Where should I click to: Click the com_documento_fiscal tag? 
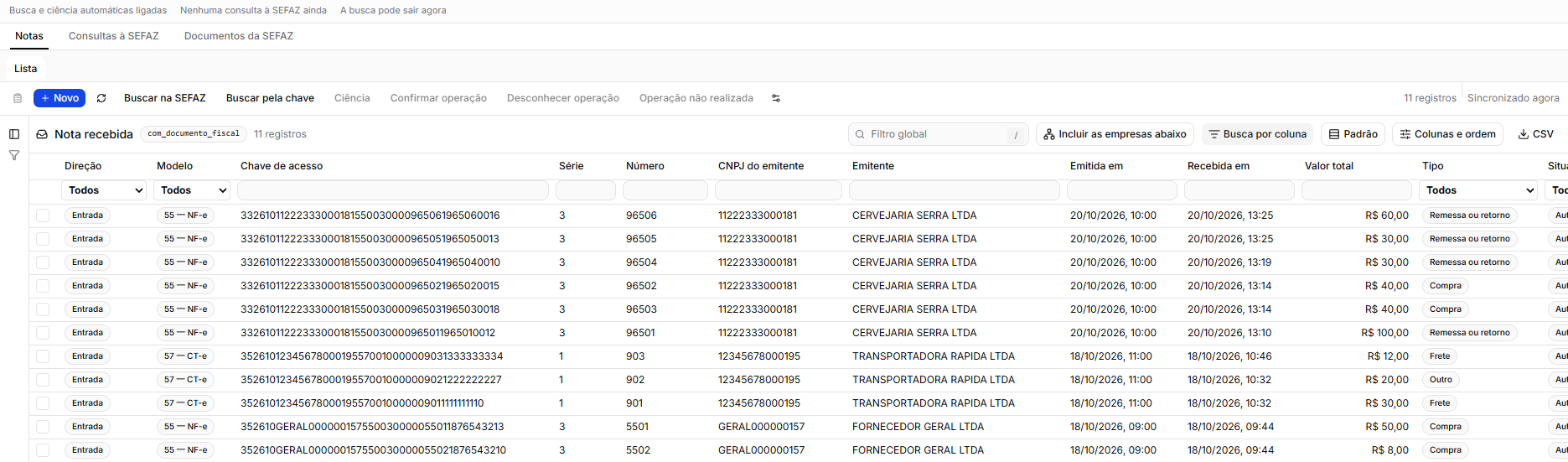pos(193,133)
